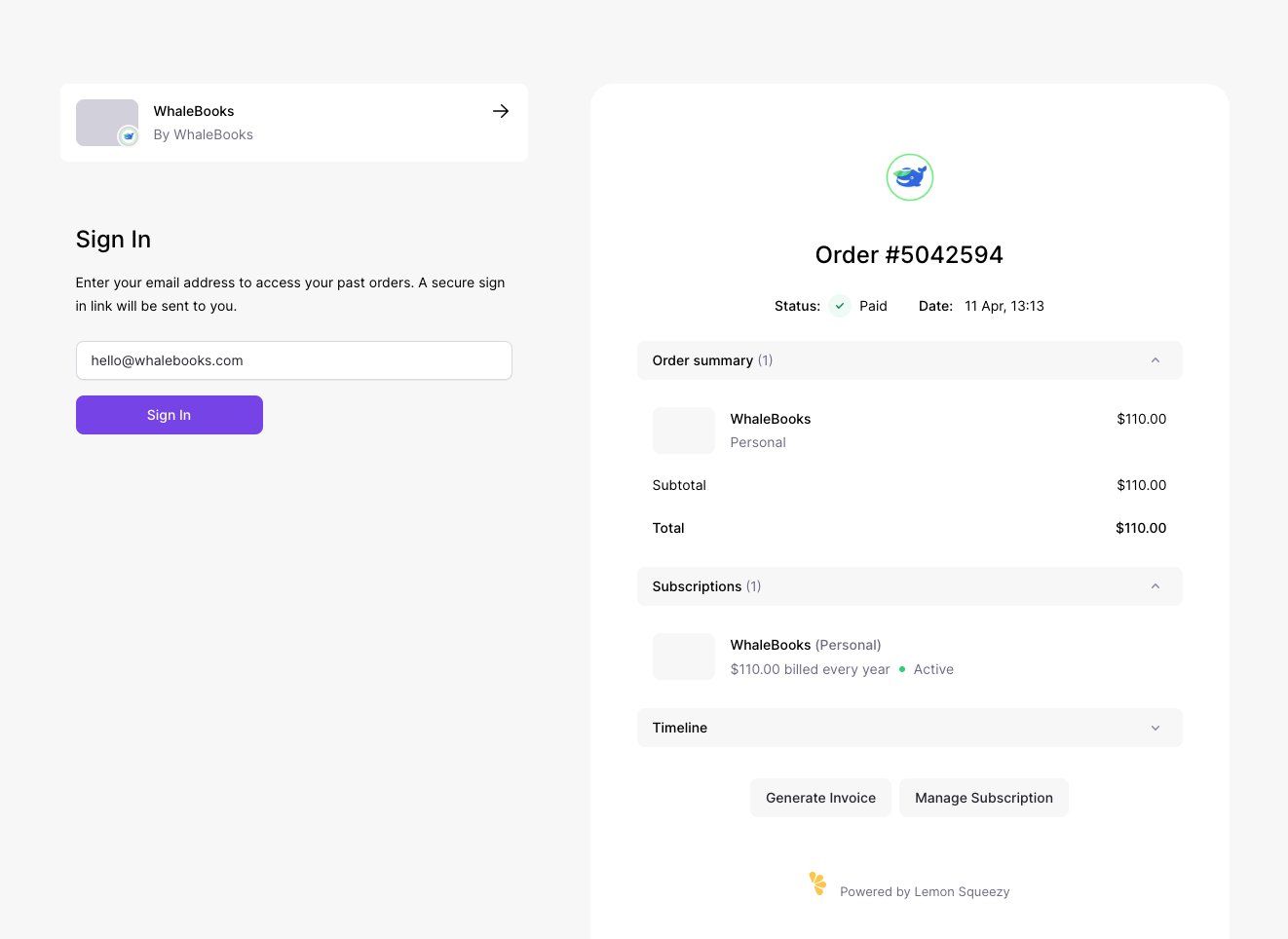Image resolution: width=1288 pixels, height=939 pixels.
Task: Click the "WhaleBooks (Personal)" subscription name
Action: 806,645
